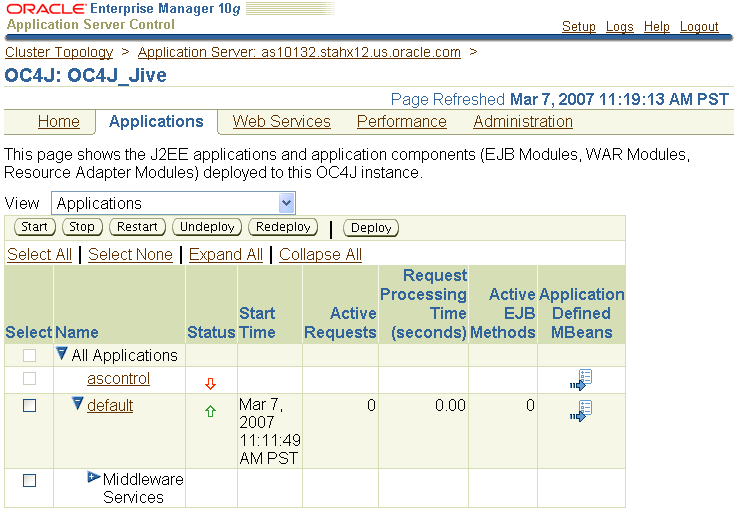Open the default application link
This screenshot has width=741, height=512.
pos(110,406)
